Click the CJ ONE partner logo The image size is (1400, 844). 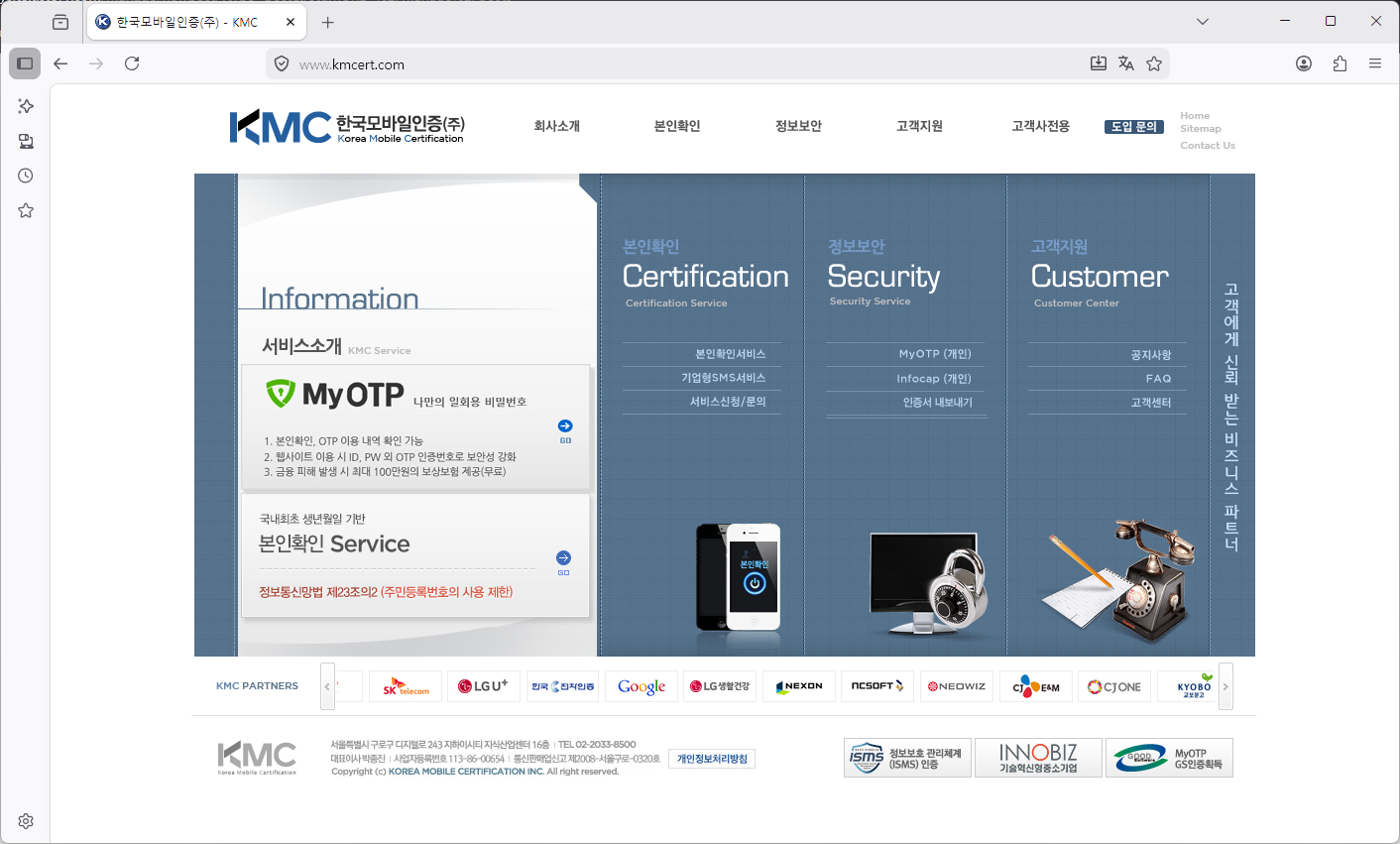click(1114, 686)
